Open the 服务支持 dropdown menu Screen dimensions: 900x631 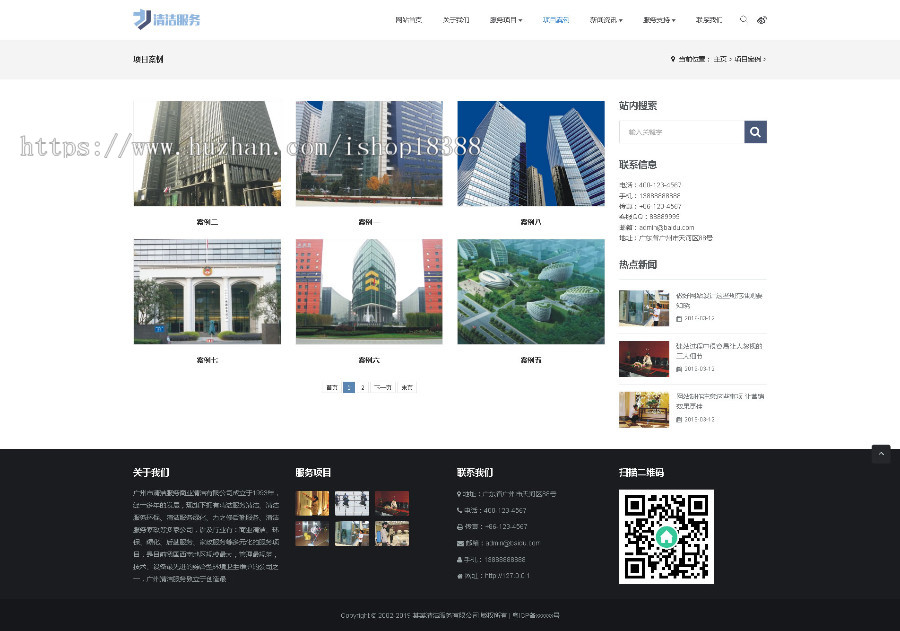pos(657,20)
